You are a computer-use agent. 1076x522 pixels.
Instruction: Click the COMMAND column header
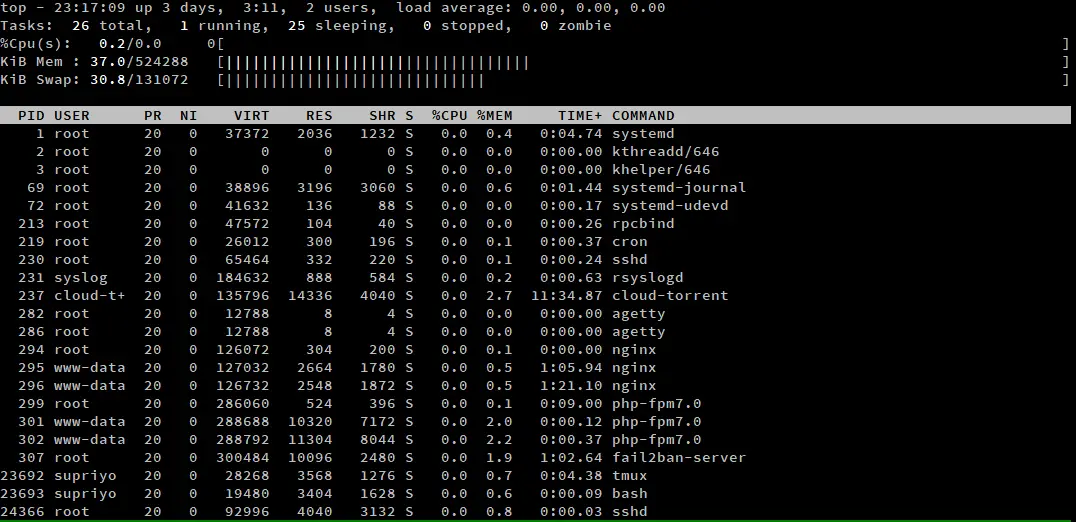tap(643, 115)
